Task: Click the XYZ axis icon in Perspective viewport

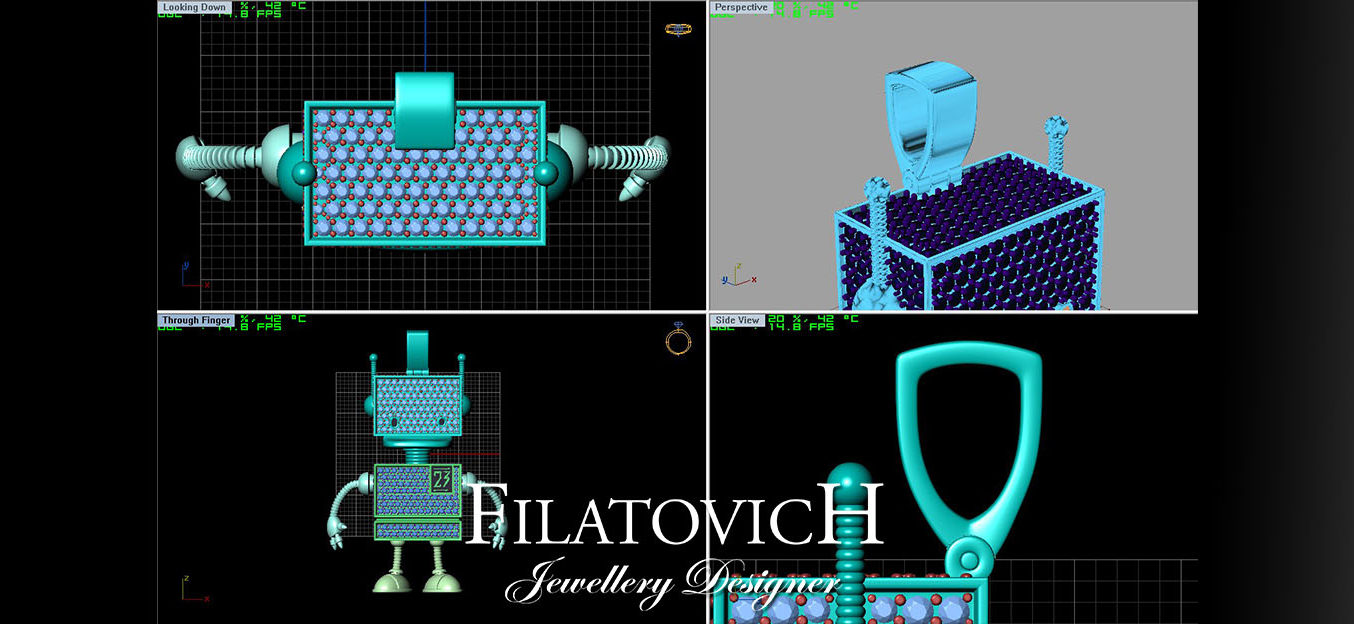Action: pyautogui.click(x=738, y=276)
